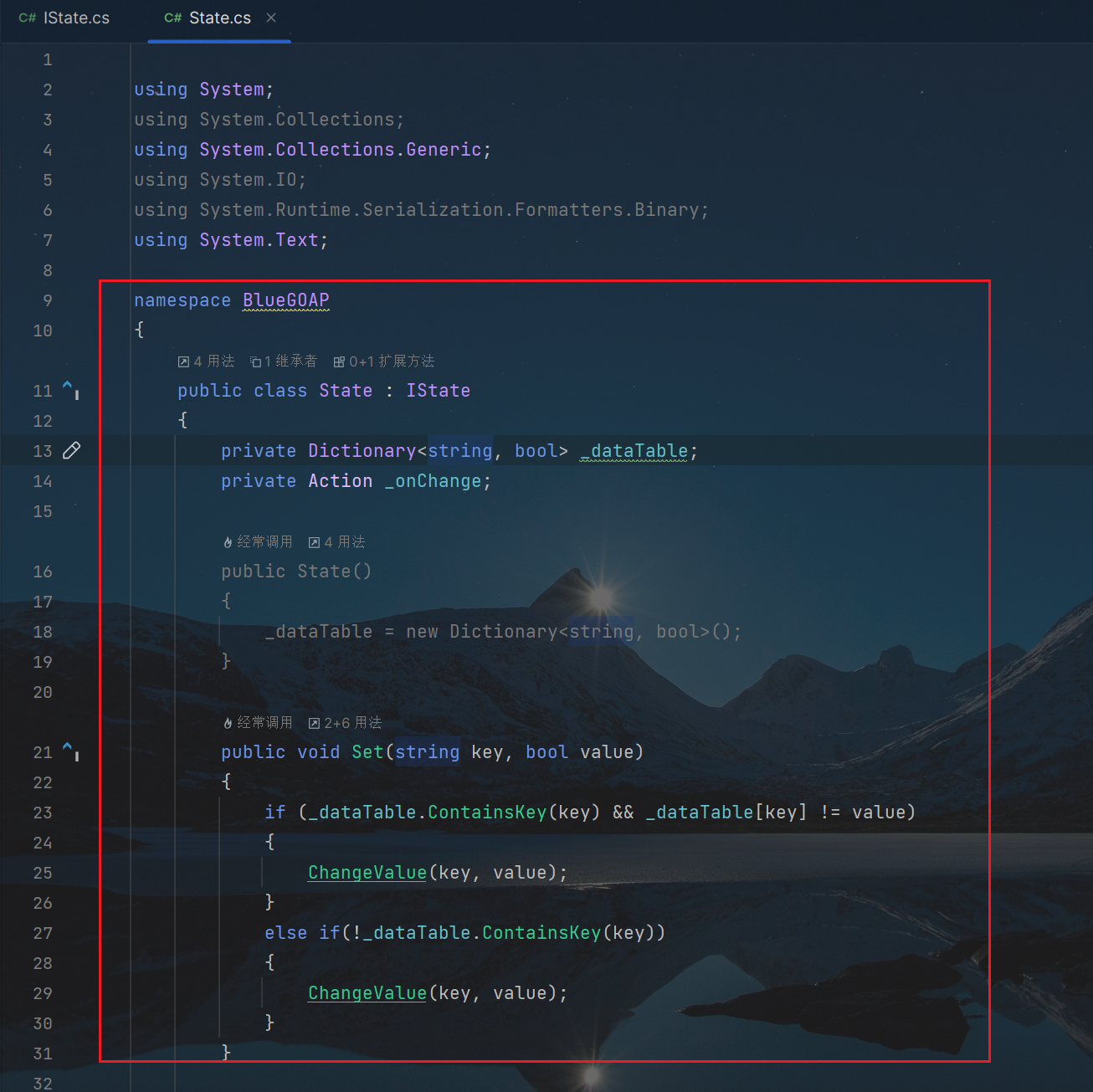Click 'new Dictionary' expression on line 18

click(x=481, y=632)
